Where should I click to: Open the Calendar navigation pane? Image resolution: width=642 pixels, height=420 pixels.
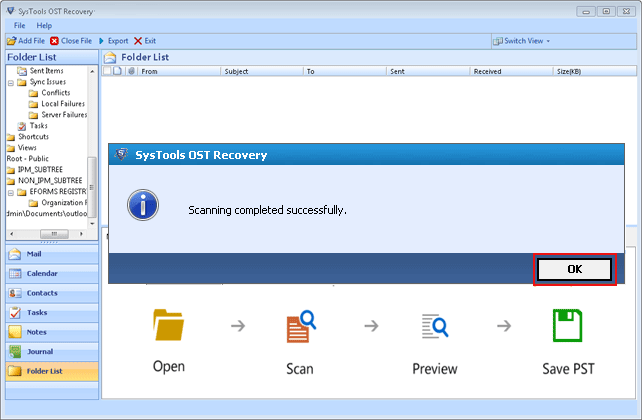point(52,273)
